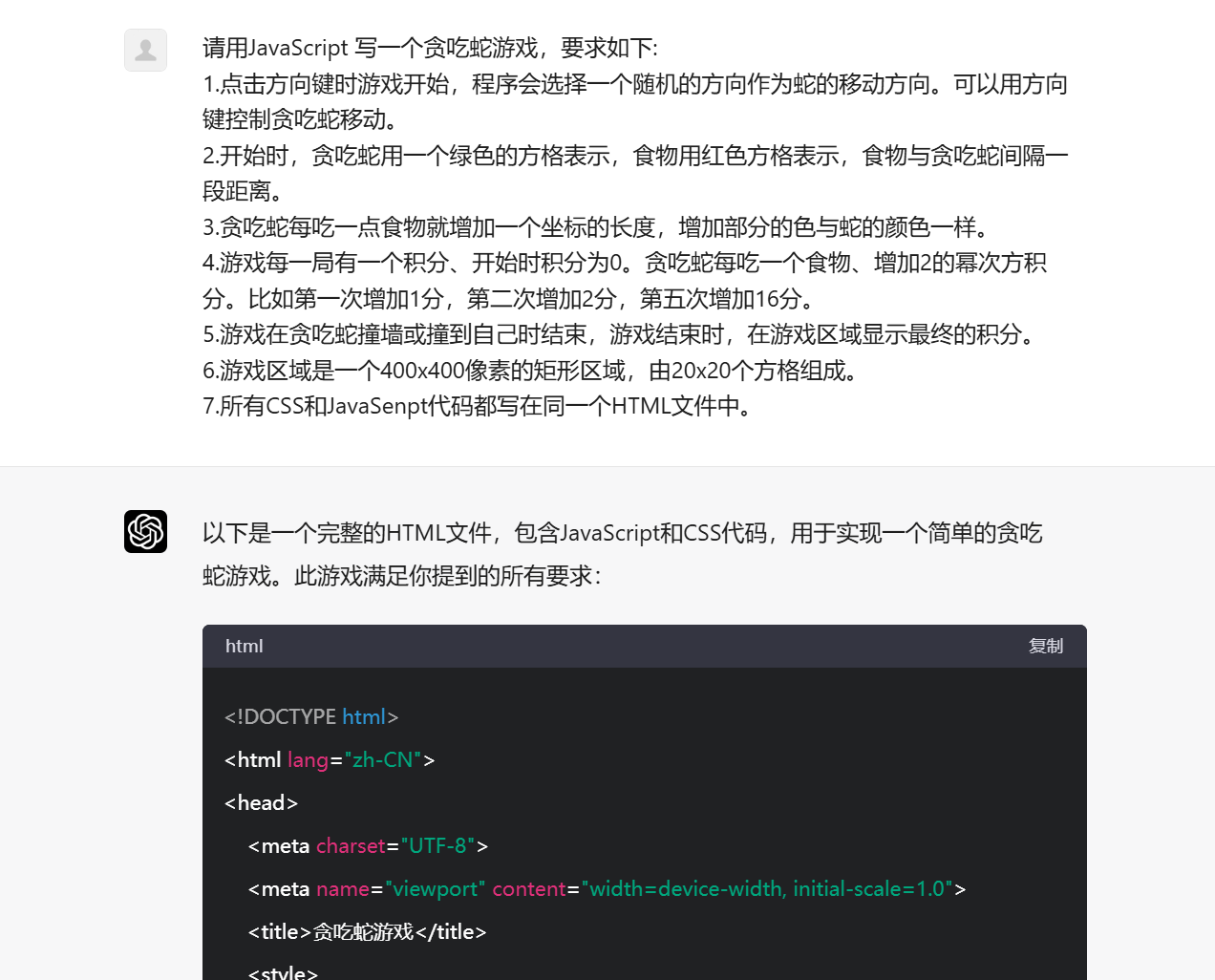Click the assistant's reply intro text

click(x=623, y=554)
